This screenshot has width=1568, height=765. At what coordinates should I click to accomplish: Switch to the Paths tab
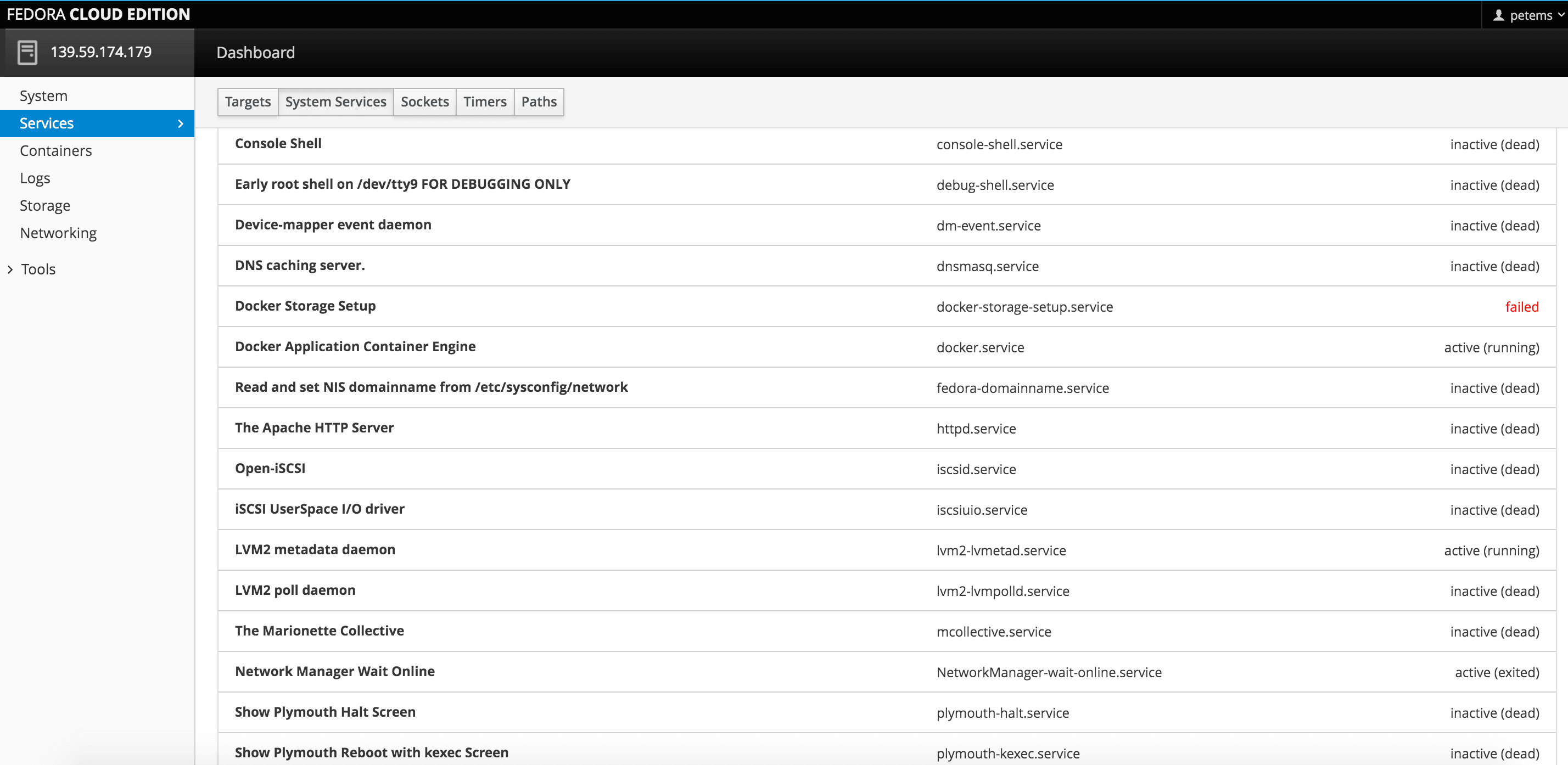(x=539, y=102)
